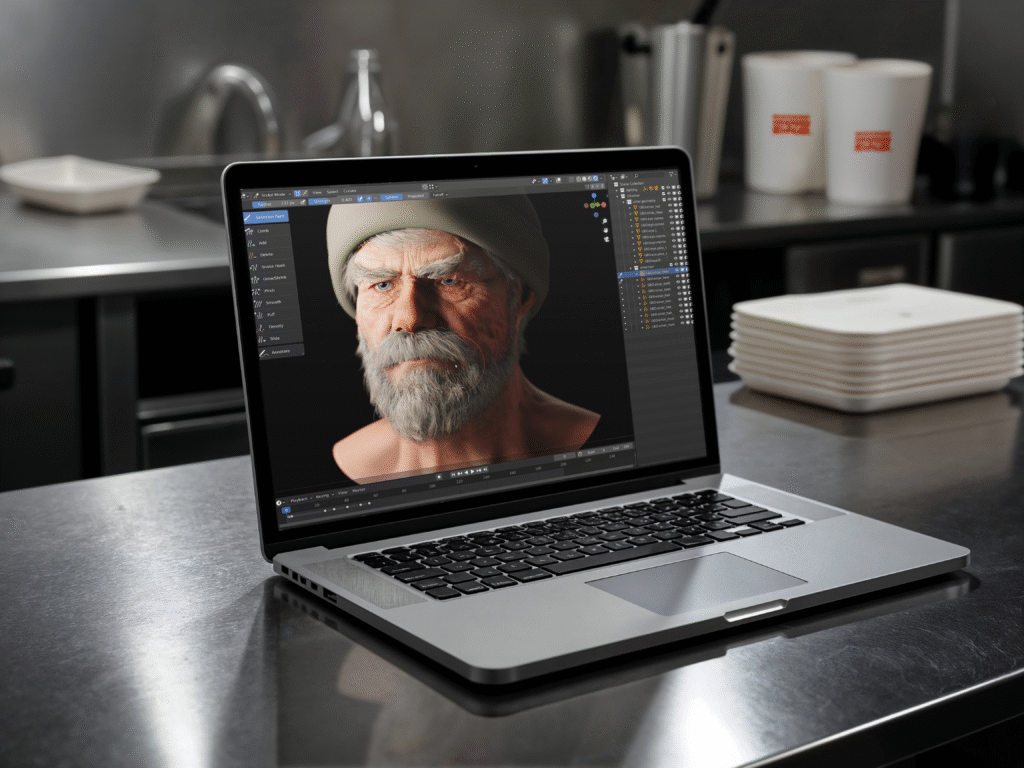Click the viewport zoom magnifier icon
This screenshot has height=768, width=1024.
(x=605, y=221)
